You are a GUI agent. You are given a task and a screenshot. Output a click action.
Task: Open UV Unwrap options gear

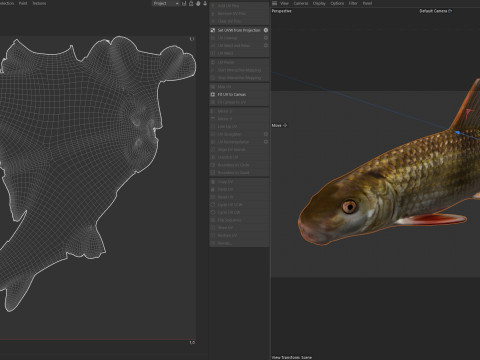click(x=266, y=38)
